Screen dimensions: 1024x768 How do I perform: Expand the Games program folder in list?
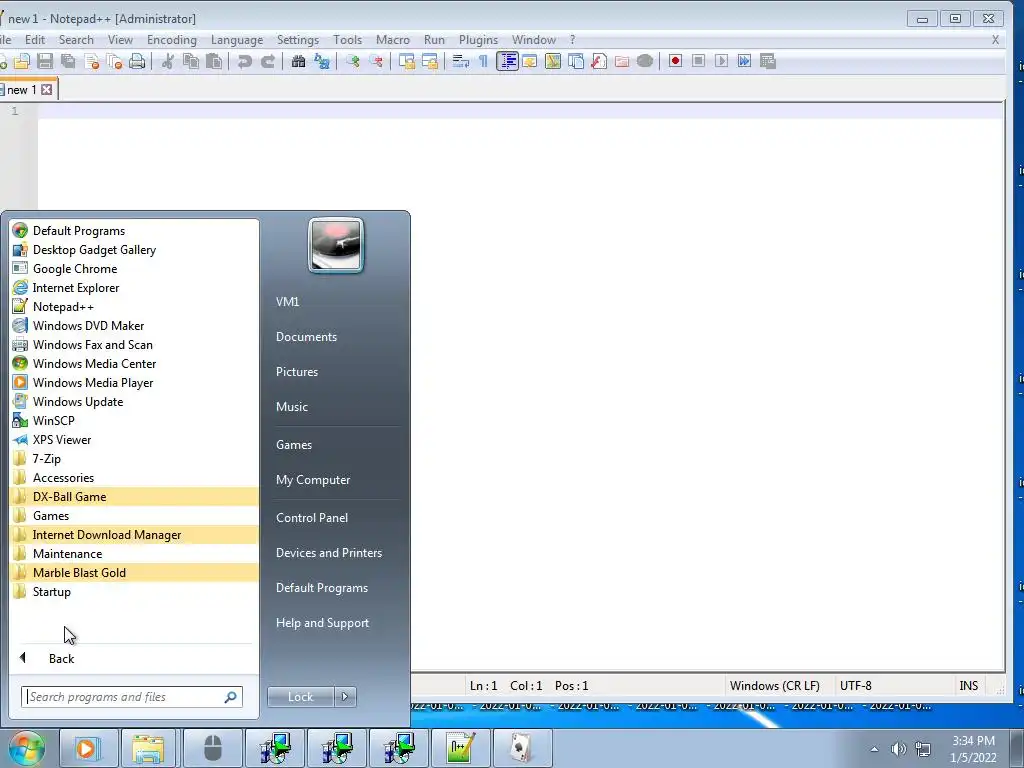point(135,515)
